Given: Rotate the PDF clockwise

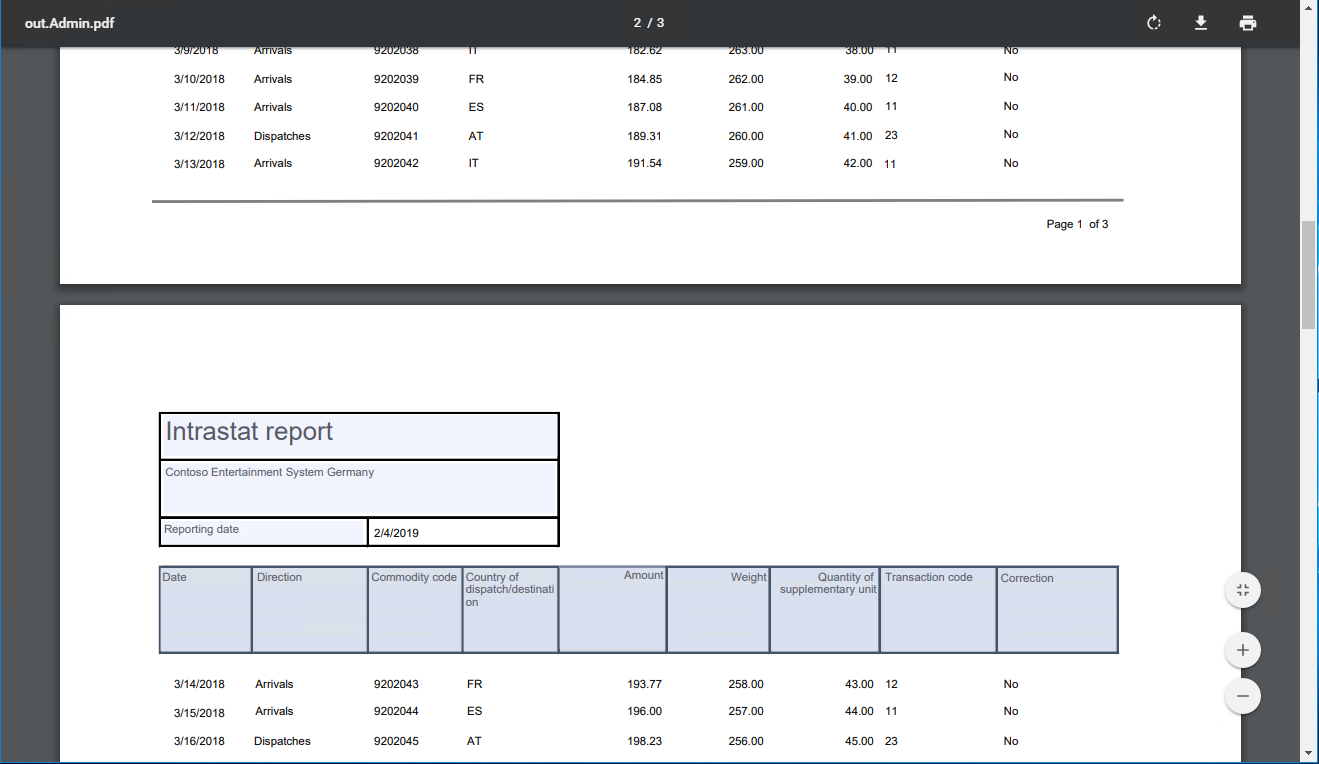Looking at the screenshot, I should pos(1153,22).
